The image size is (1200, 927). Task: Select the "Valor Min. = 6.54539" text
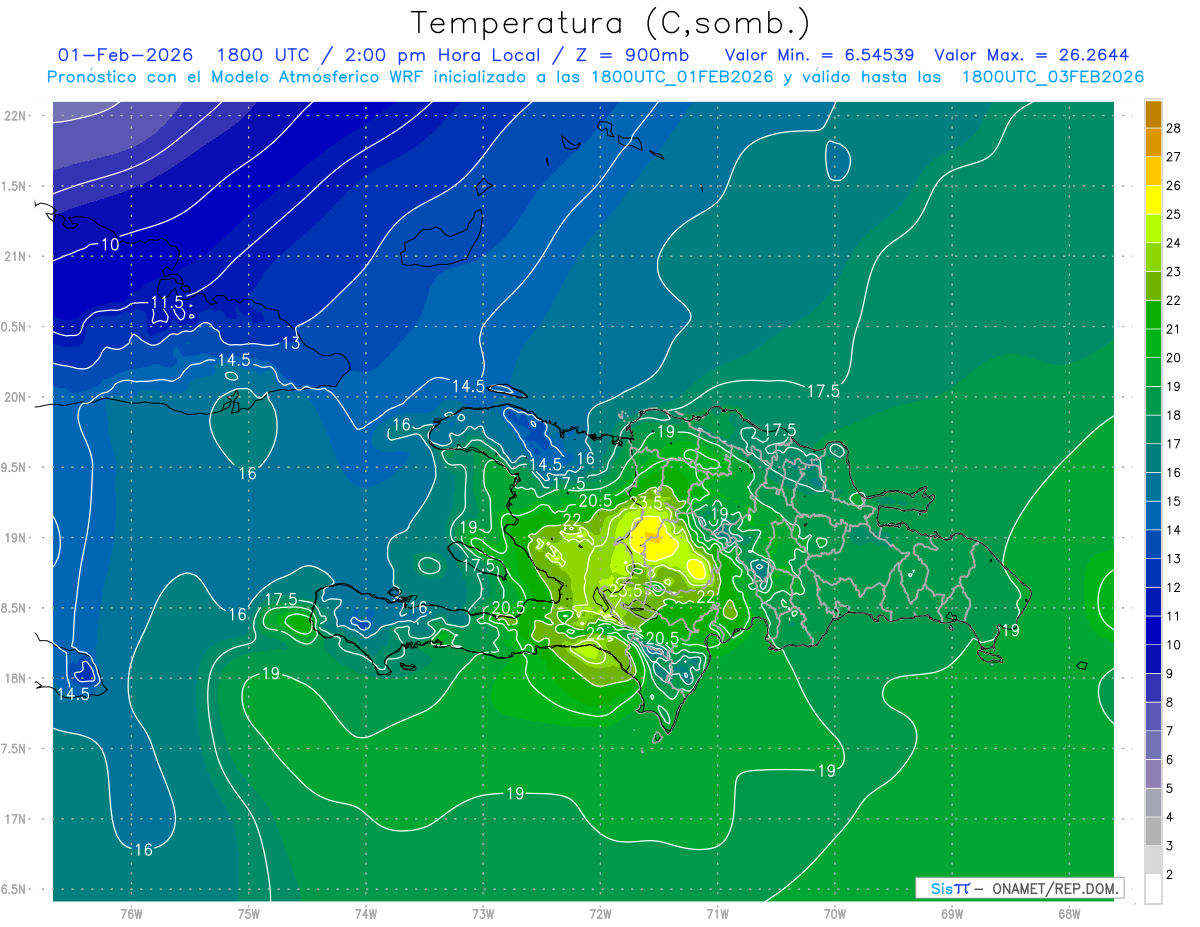click(x=820, y=55)
